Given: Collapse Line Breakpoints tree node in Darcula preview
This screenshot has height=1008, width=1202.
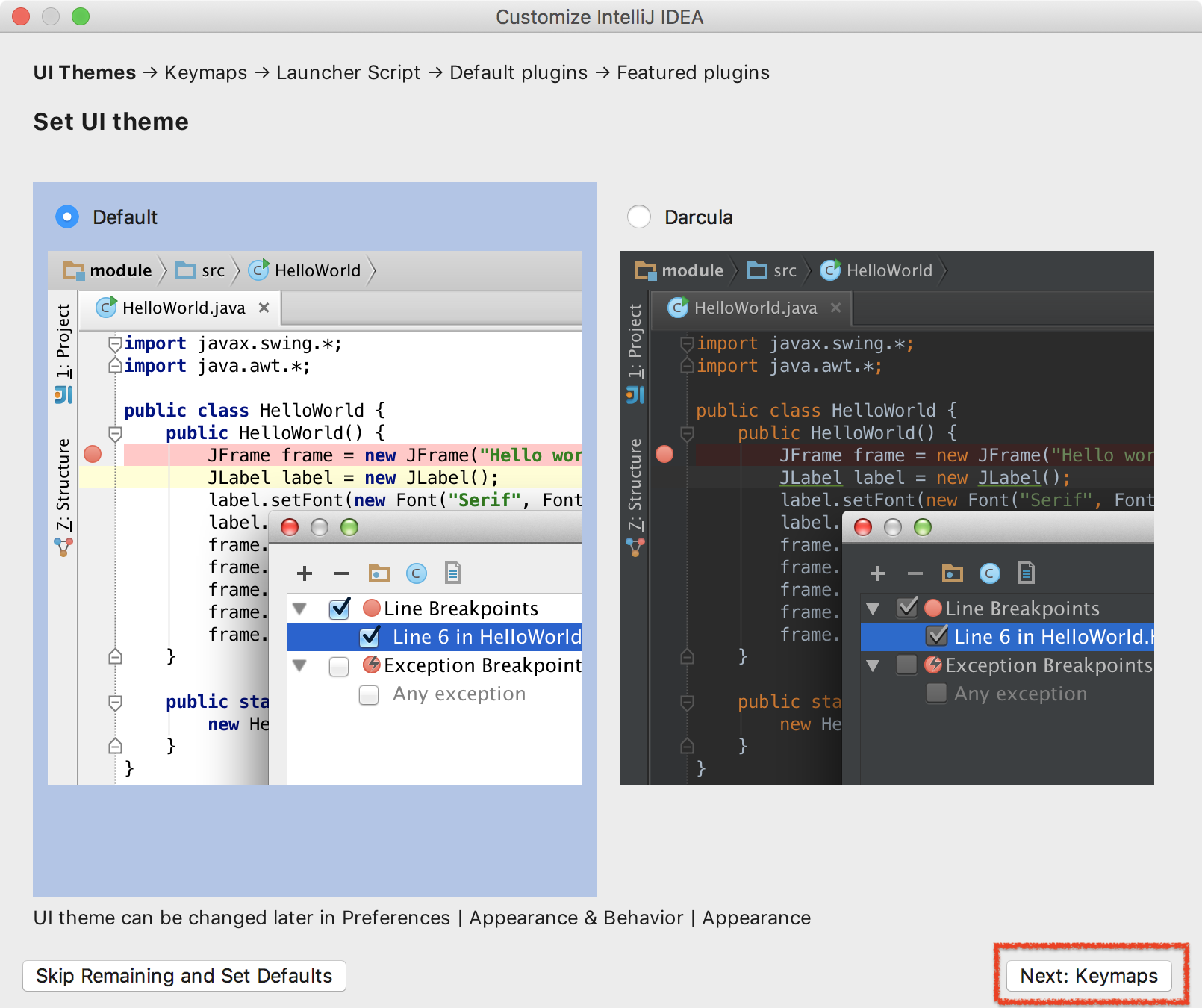Looking at the screenshot, I should click(873, 609).
